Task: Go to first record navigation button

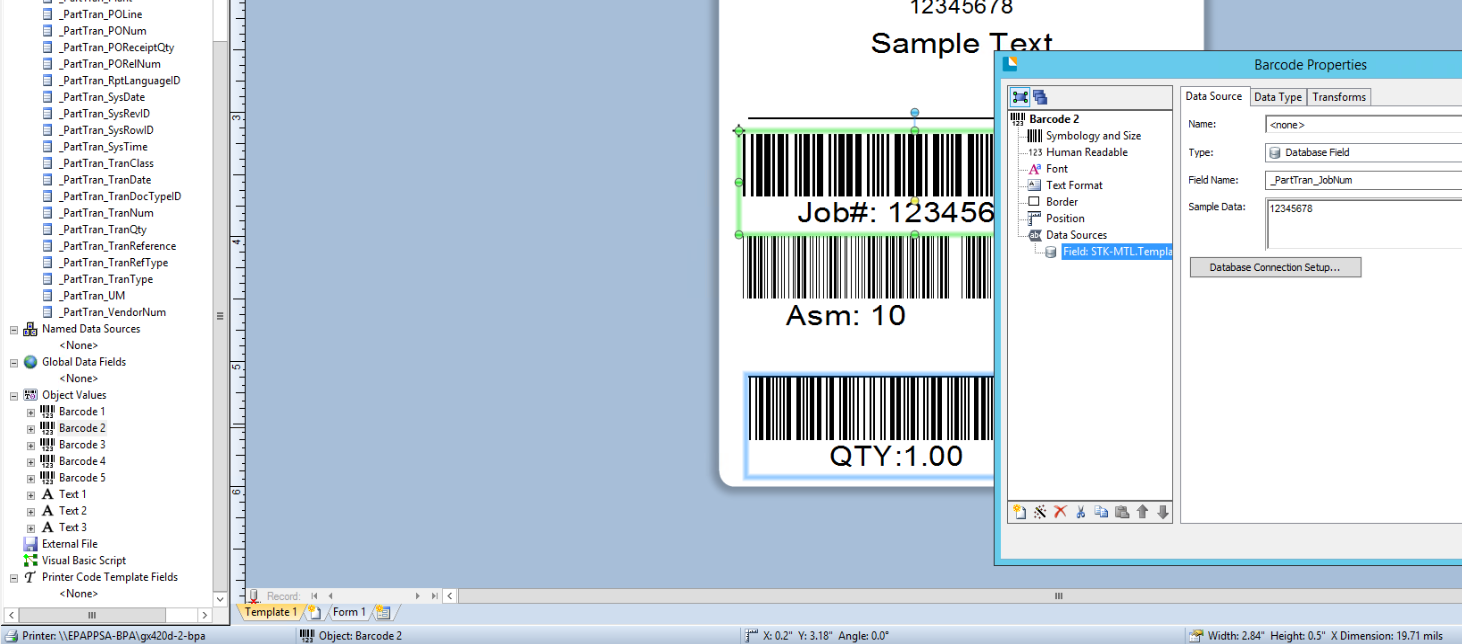Action: click(315, 596)
